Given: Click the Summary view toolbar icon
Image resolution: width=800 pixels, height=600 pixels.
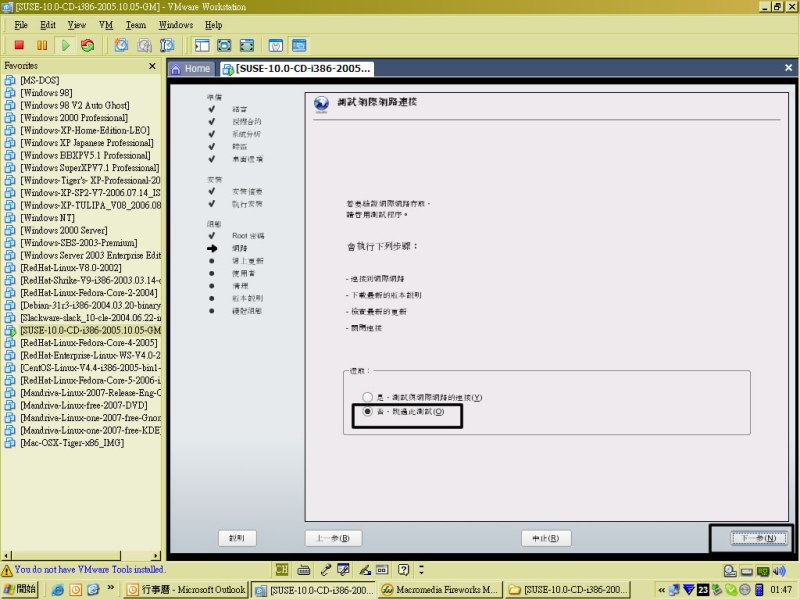Looking at the screenshot, I should click(276, 45).
